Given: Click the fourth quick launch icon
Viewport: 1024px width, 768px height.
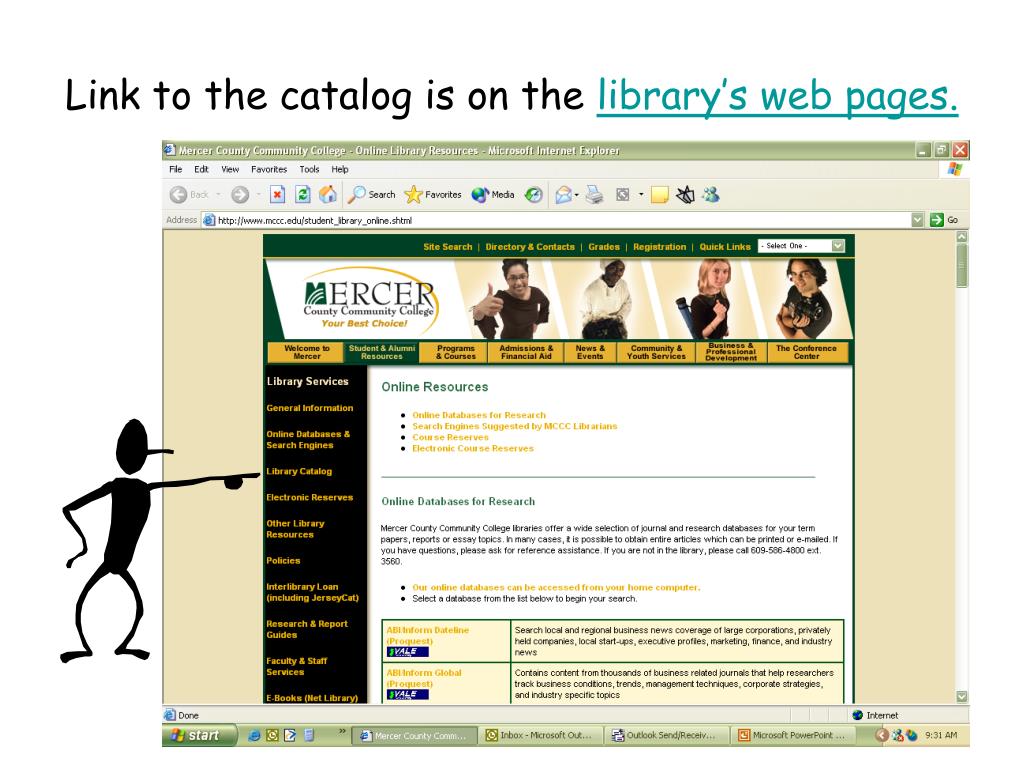Looking at the screenshot, I should 309,735.
